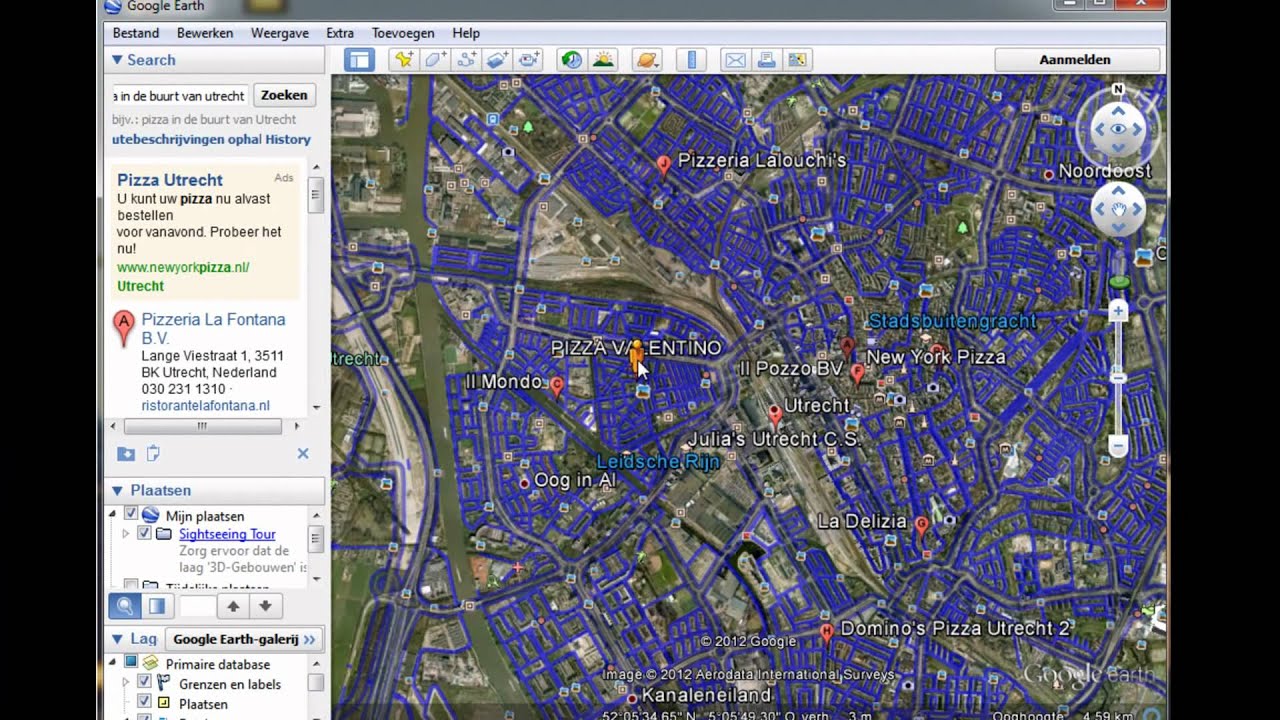Open the planet switcher (Saturn icon)

(x=647, y=60)
